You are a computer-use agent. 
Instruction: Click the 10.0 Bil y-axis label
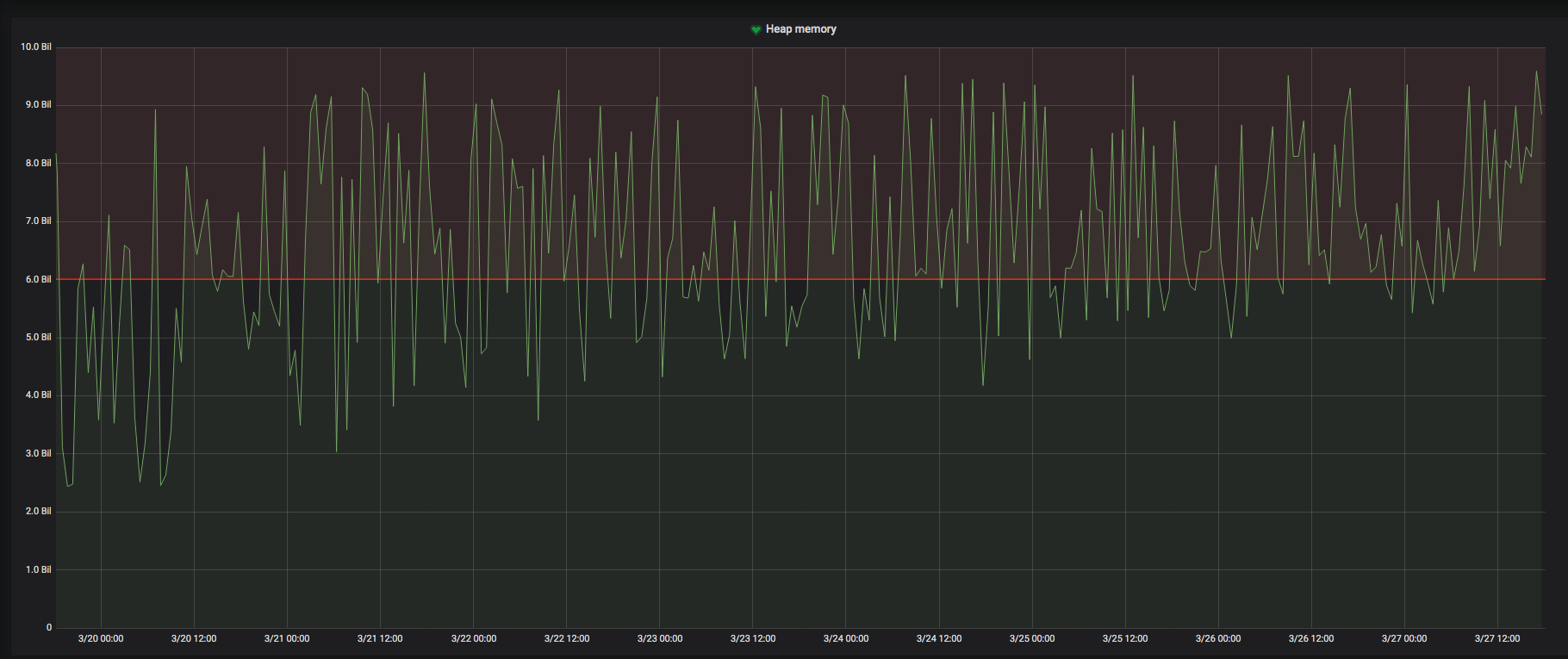tap(36, 47)
